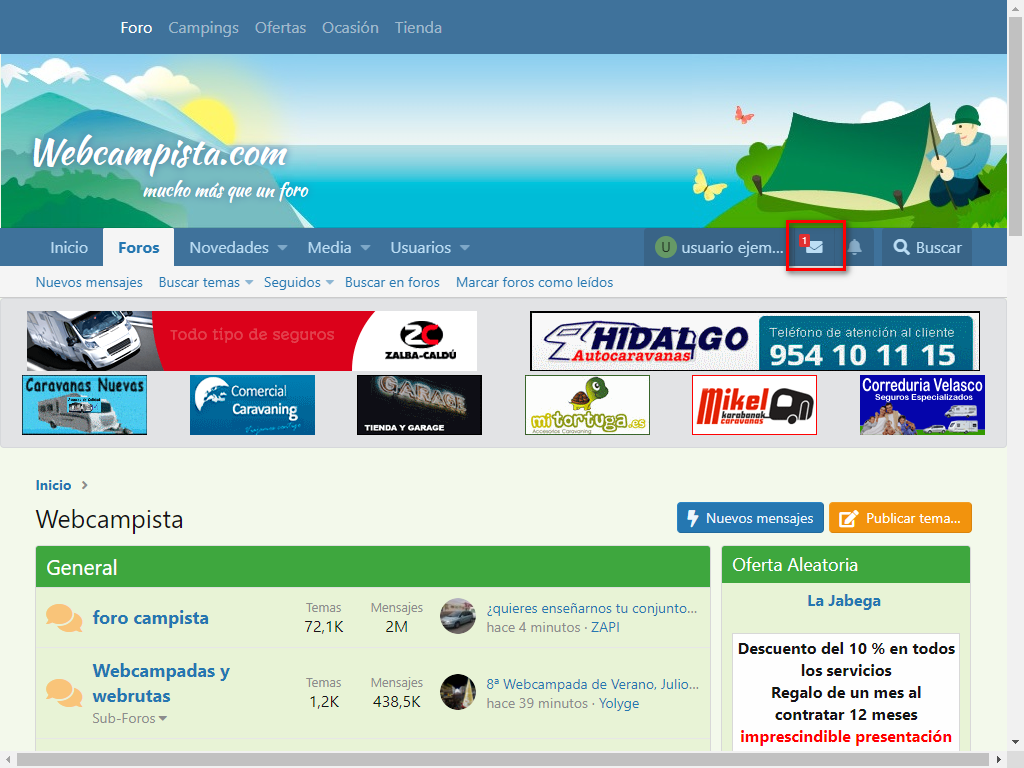Expand the Sub-Foros list

click(x=129, y=718)
